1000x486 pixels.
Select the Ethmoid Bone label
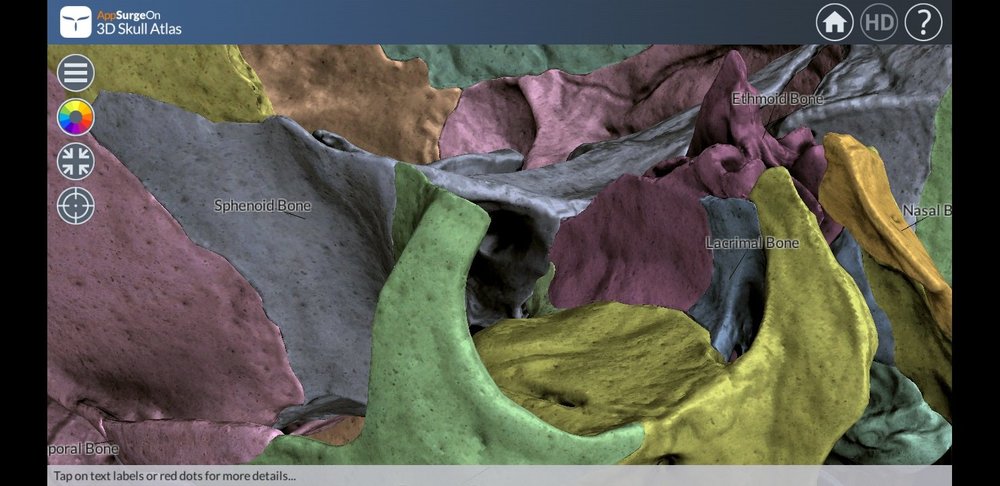[x=777, y=99]
